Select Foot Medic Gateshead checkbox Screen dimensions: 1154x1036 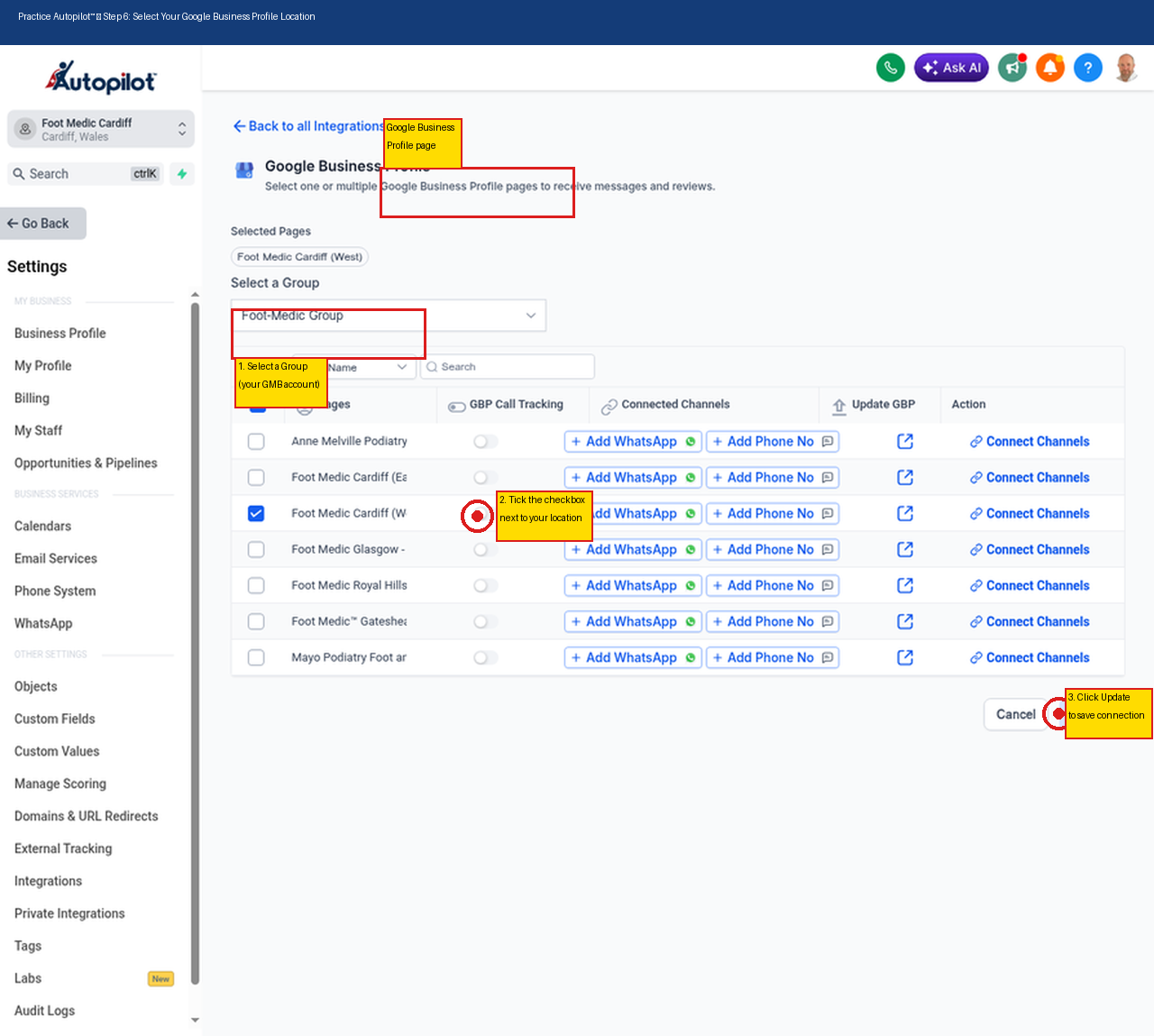pos(256,622)
